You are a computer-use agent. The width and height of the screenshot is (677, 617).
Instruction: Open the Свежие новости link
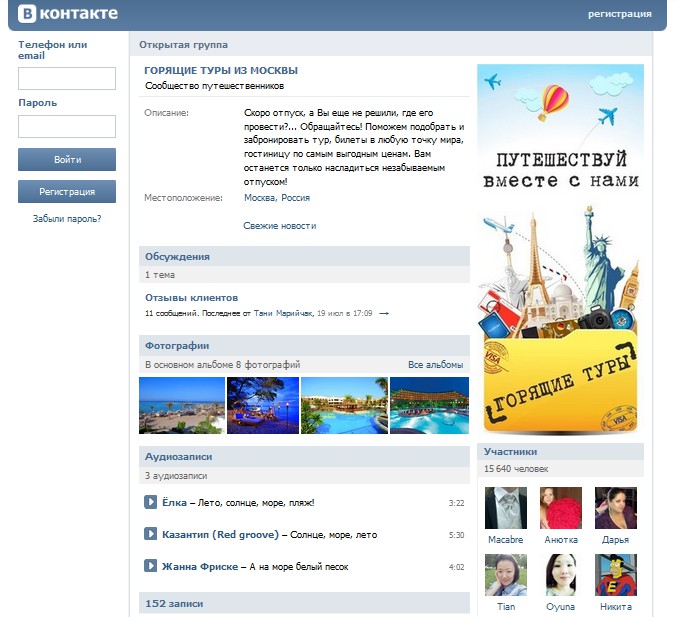pos(280,226)
